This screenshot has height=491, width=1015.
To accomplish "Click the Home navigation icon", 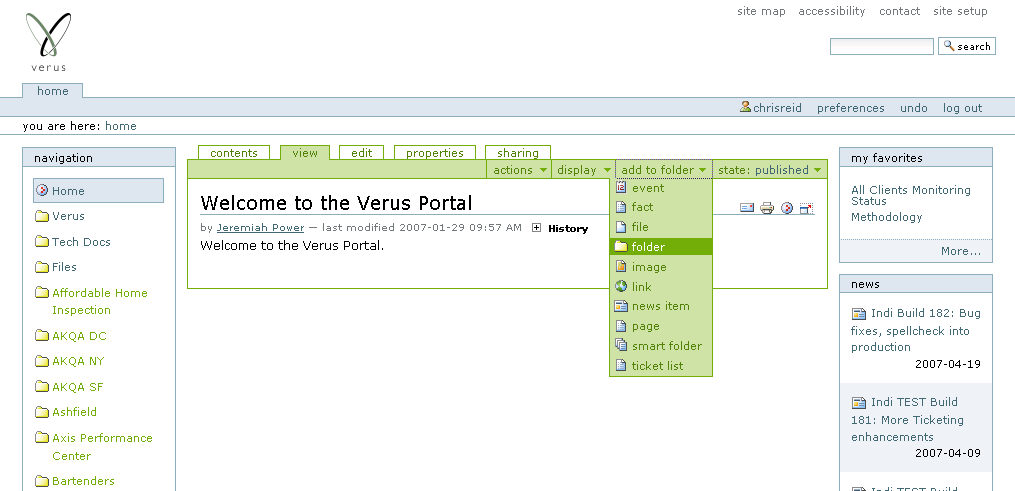I will click(x=42, y=191).
